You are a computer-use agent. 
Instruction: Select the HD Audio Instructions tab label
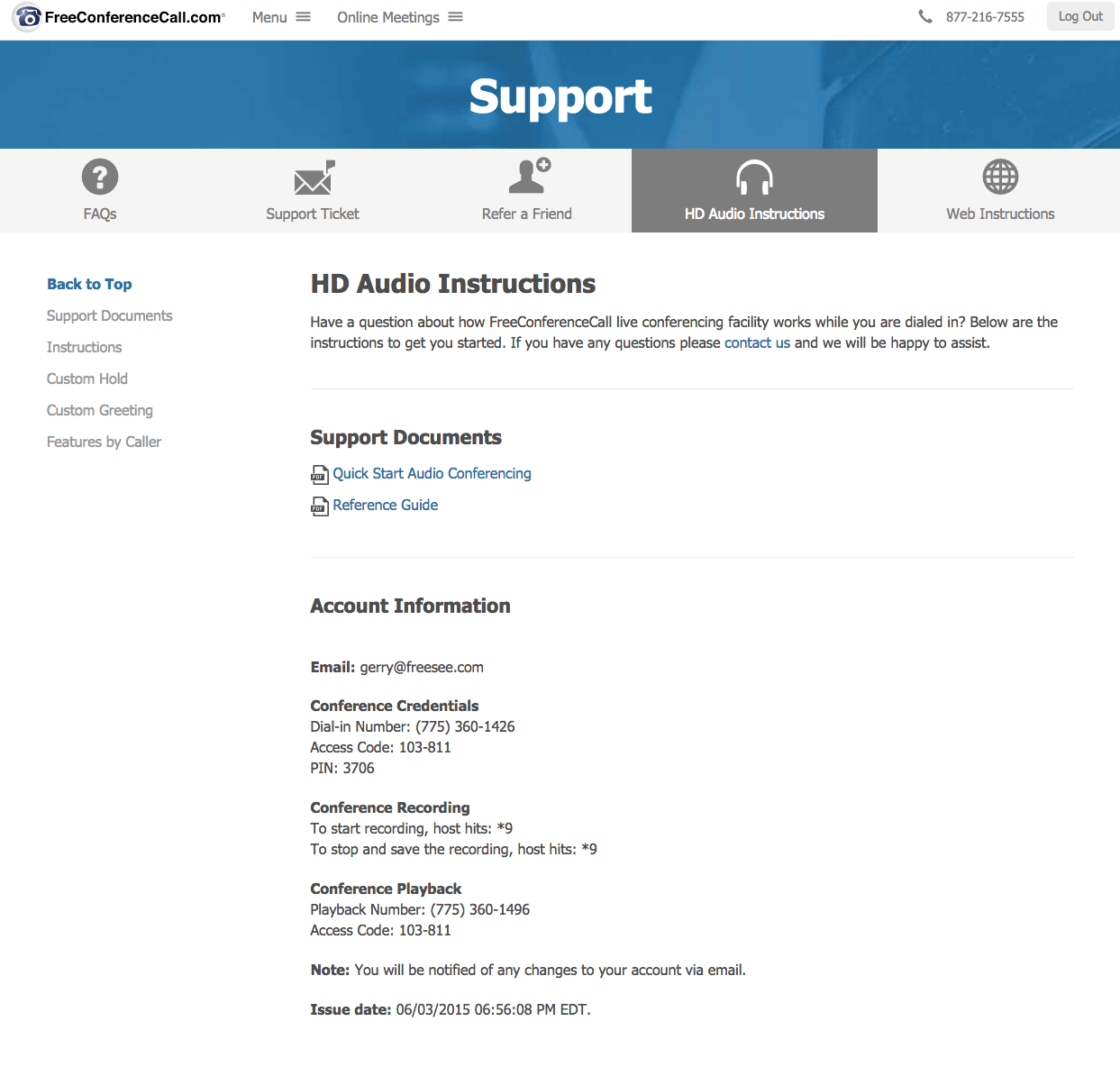tap(755, 214)
